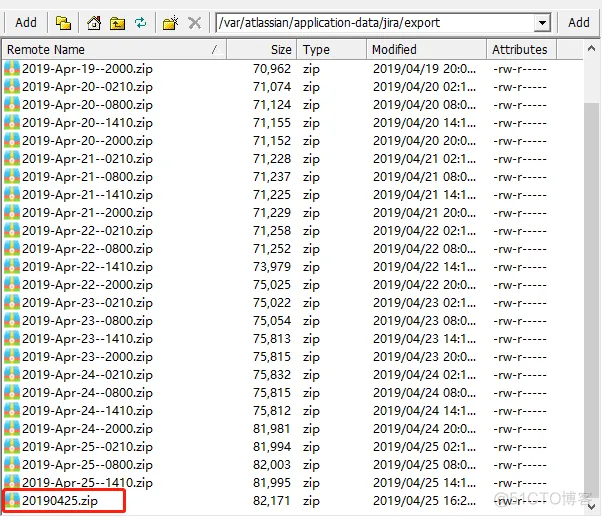Click zip icon of 20190425.zip

click(x=12, y=501)
